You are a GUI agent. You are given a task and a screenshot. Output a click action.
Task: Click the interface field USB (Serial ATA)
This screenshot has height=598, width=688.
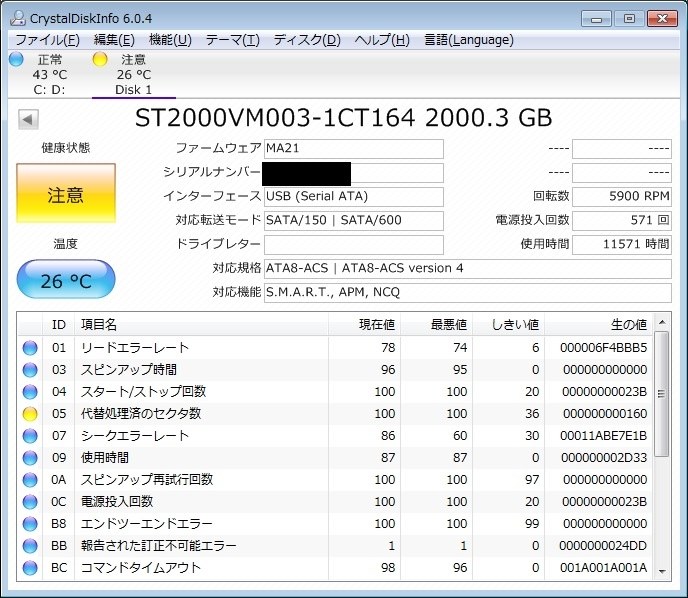coord(354,197)
